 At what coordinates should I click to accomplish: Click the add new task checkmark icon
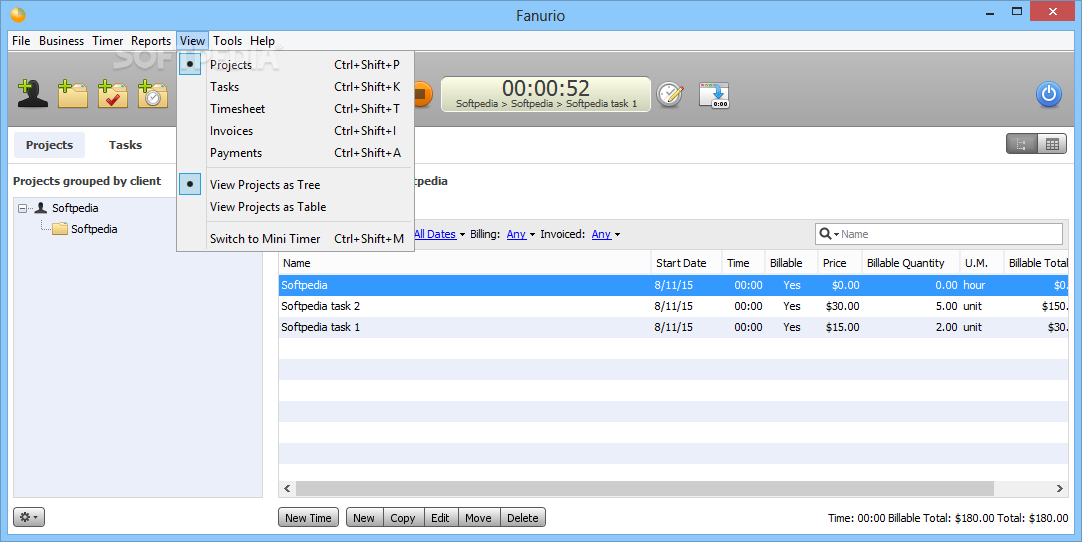pyautogui.click(x=112, y=94)
